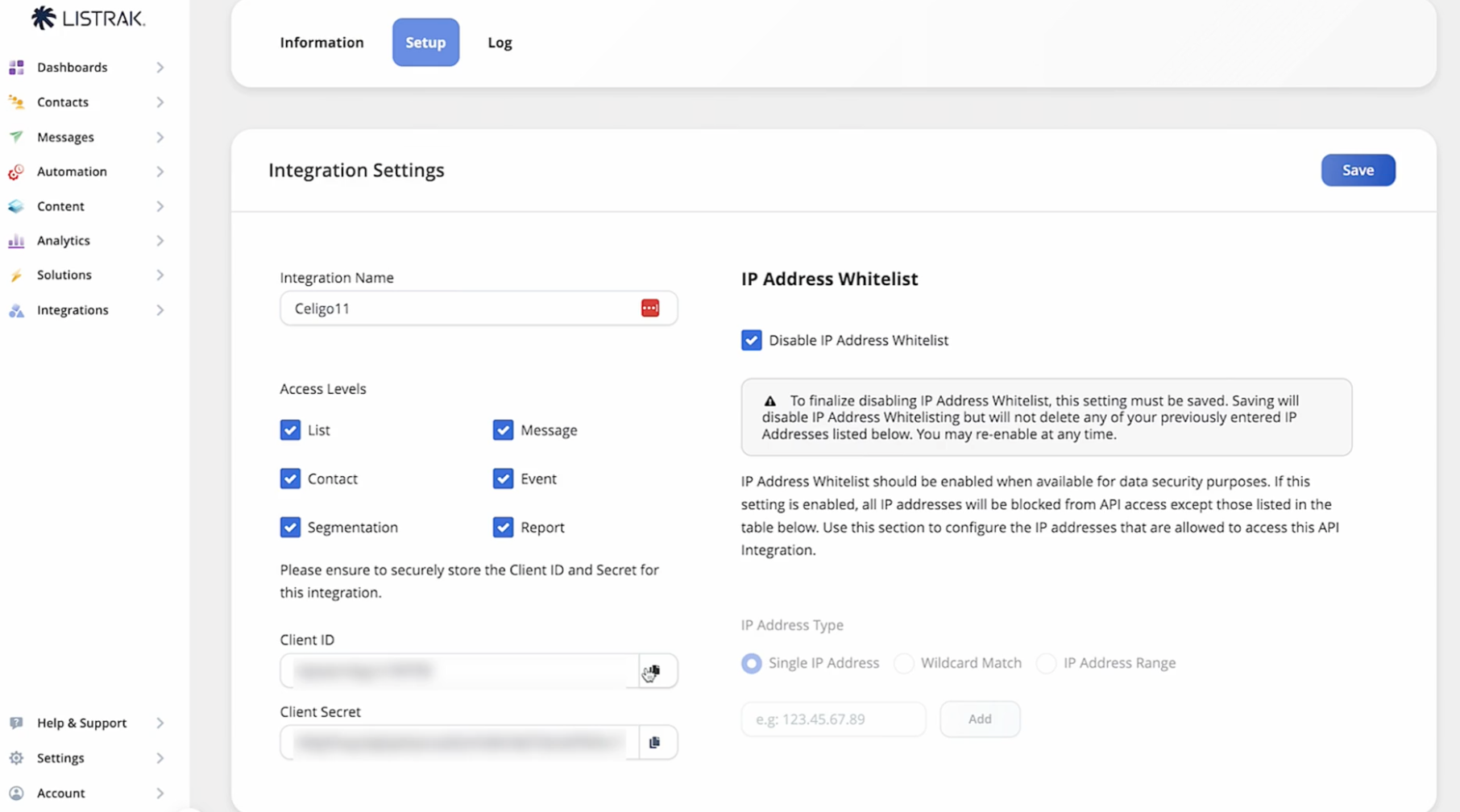
Task: Select Wildcard Match radio option
Action: [x=904, y=663]
